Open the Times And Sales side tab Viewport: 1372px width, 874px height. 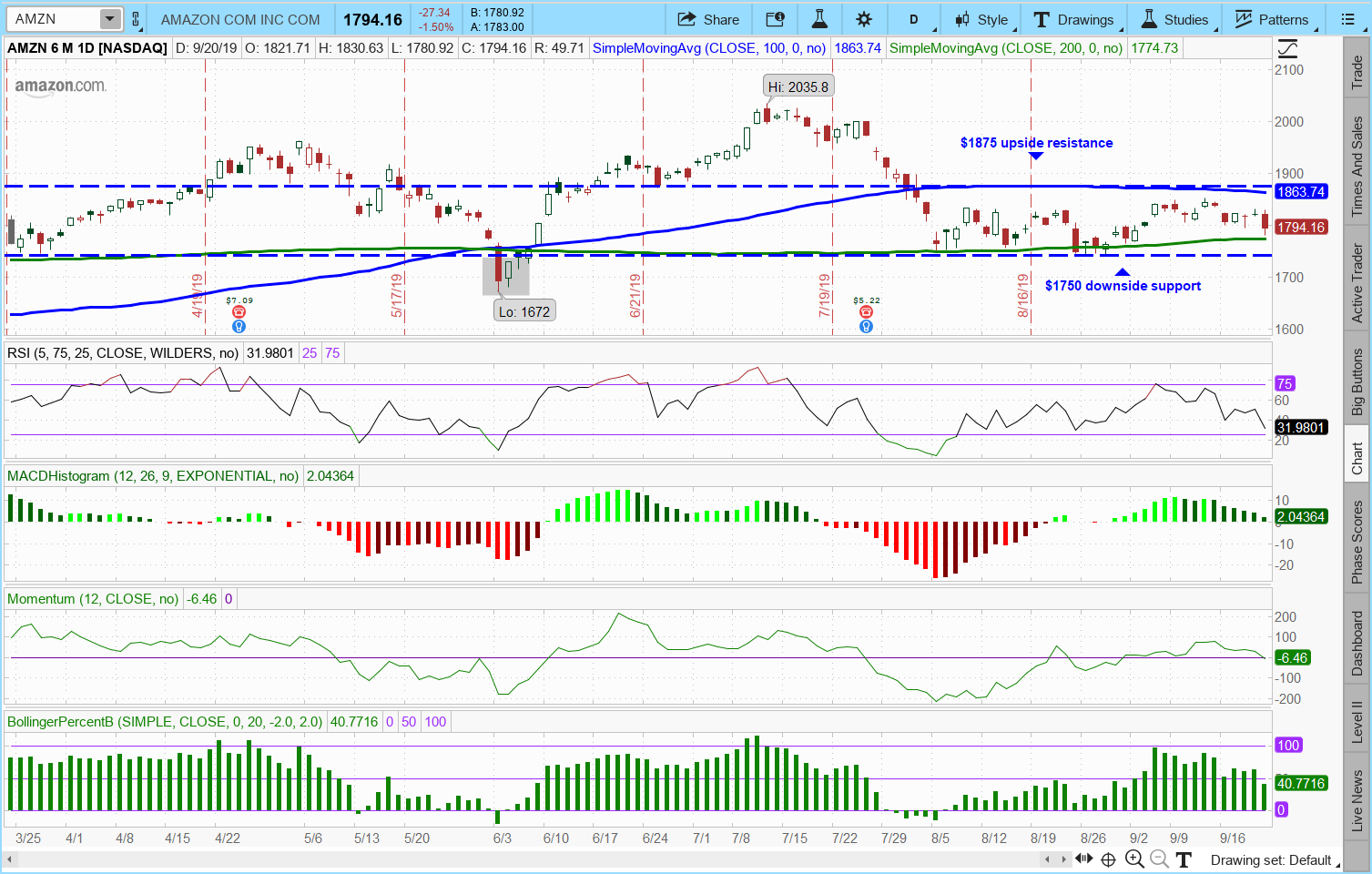tap(1357, 167)
